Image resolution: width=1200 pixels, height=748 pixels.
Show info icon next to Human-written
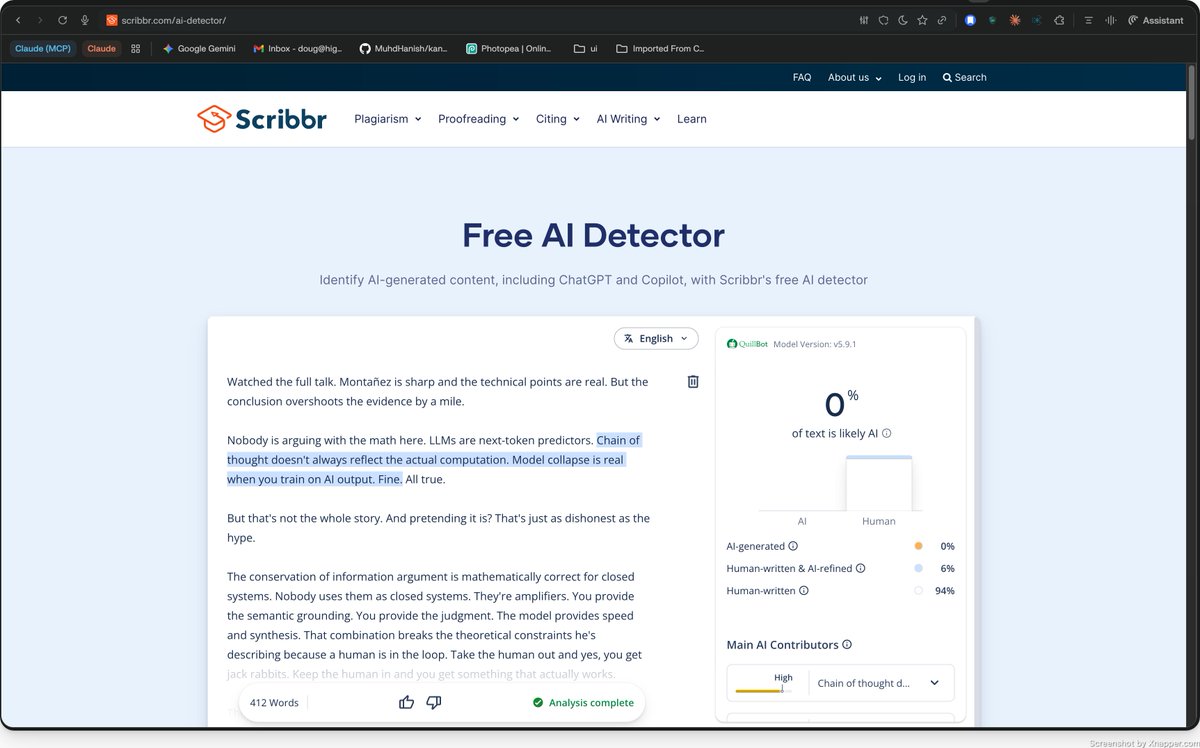click(804, 591)
